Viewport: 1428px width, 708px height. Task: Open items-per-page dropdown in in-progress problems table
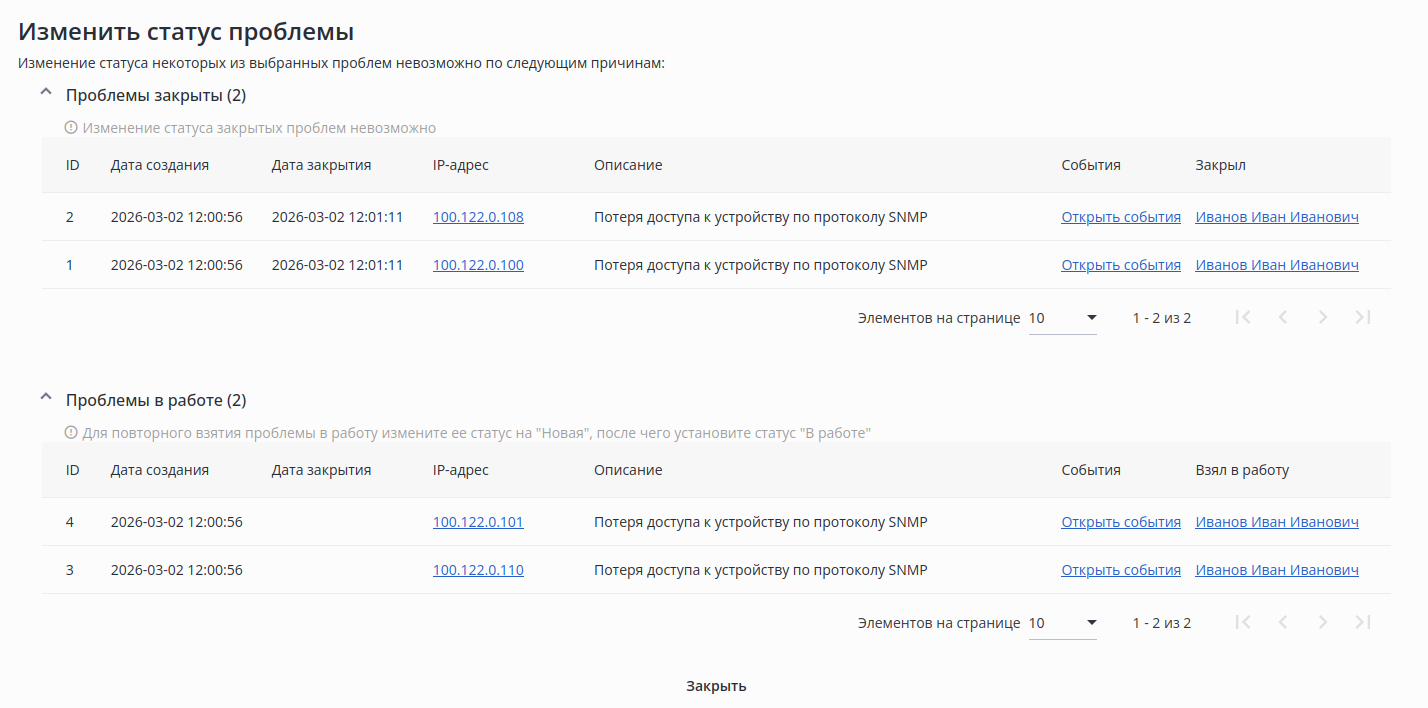(x=1063, y=623)
